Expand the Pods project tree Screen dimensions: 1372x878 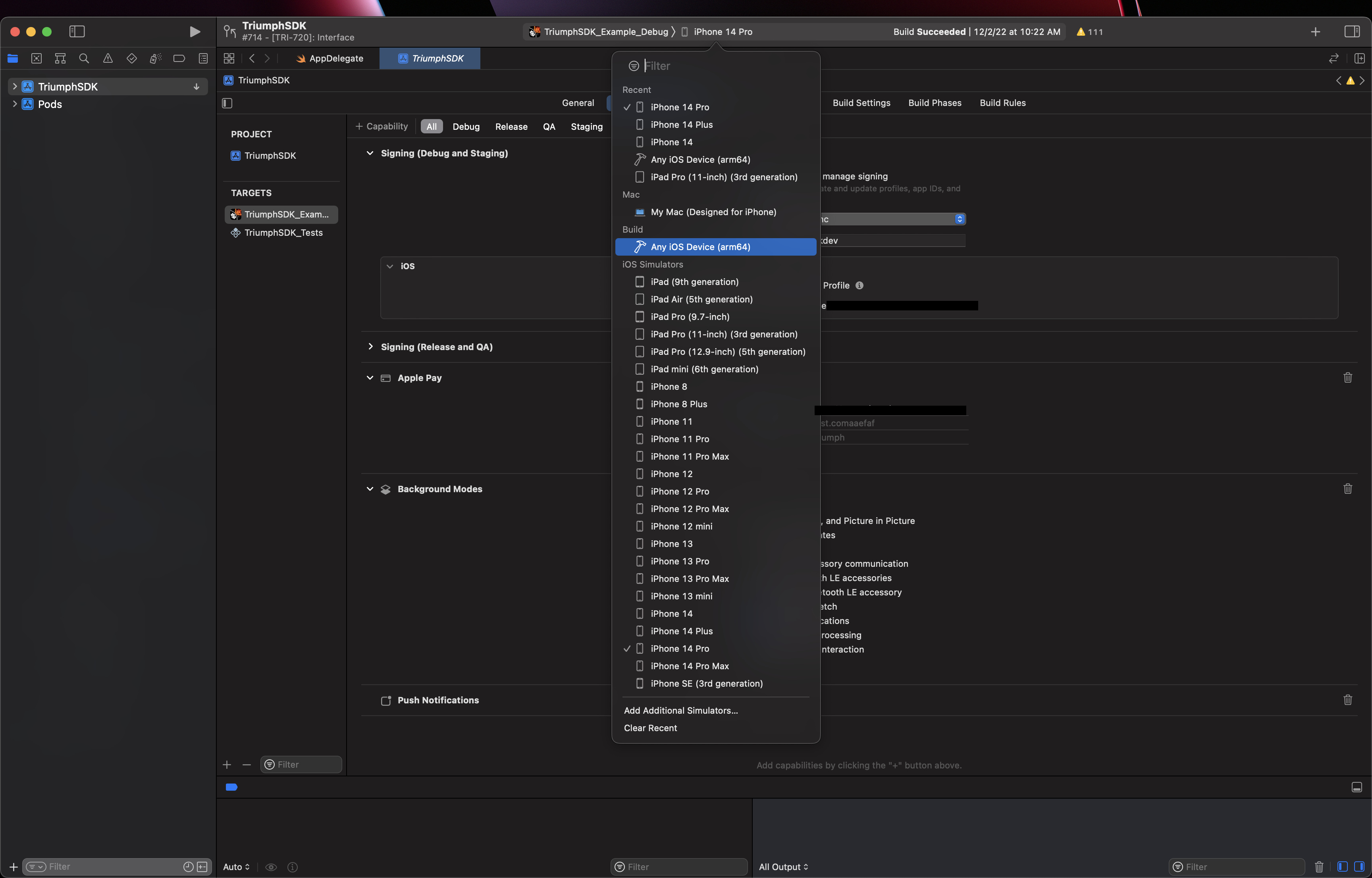tap(14, 104)
